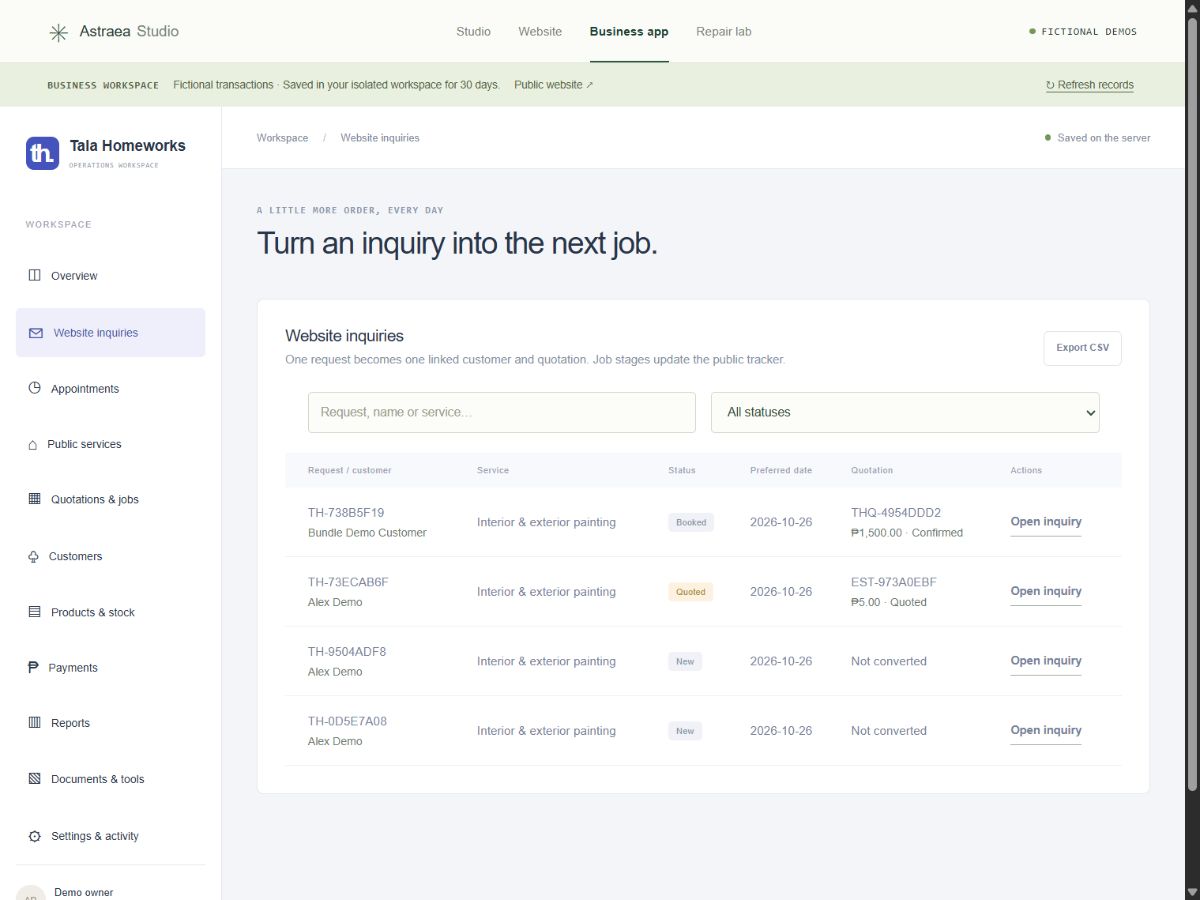Screen dimensions: 1200x900
Task: Open the Customers section
Action: [111, 556]
